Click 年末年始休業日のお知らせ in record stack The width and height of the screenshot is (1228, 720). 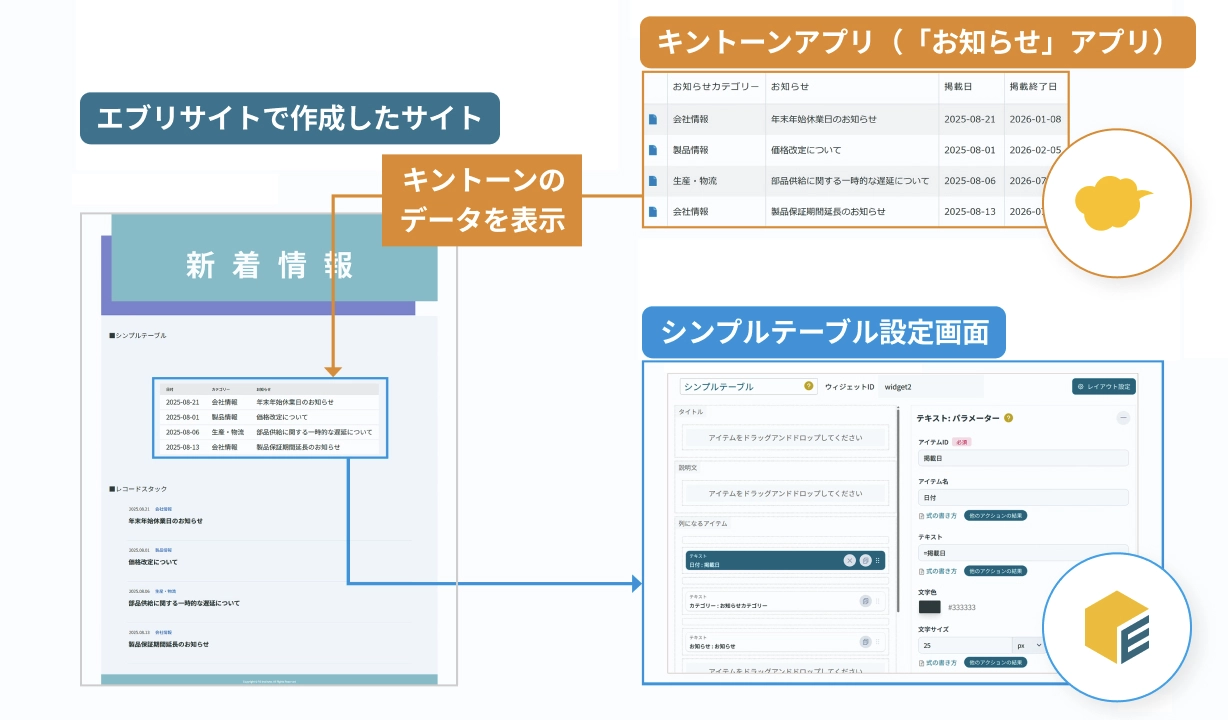tap(165, 521)
